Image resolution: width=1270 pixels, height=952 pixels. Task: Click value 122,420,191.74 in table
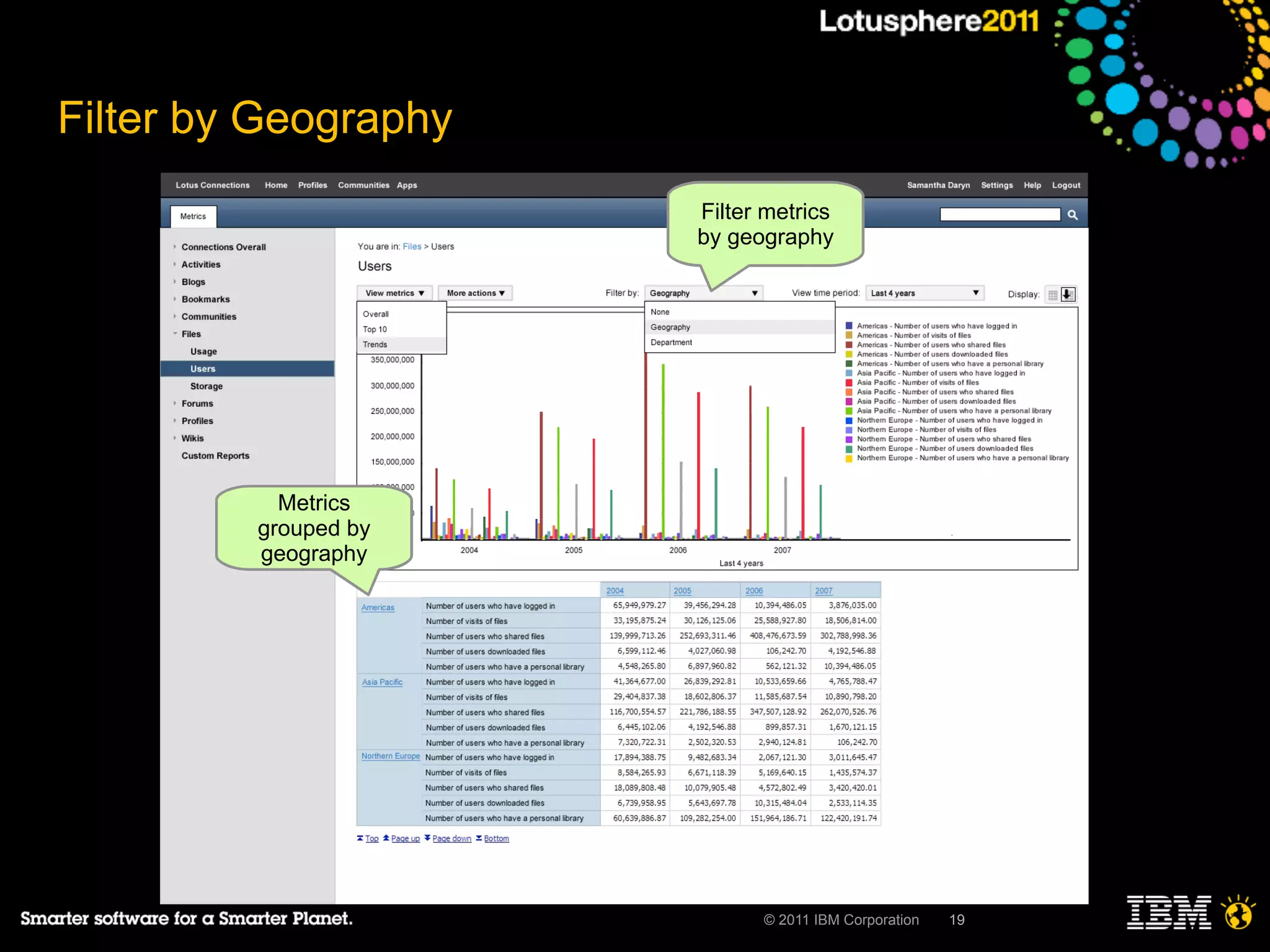click(848, 818)
